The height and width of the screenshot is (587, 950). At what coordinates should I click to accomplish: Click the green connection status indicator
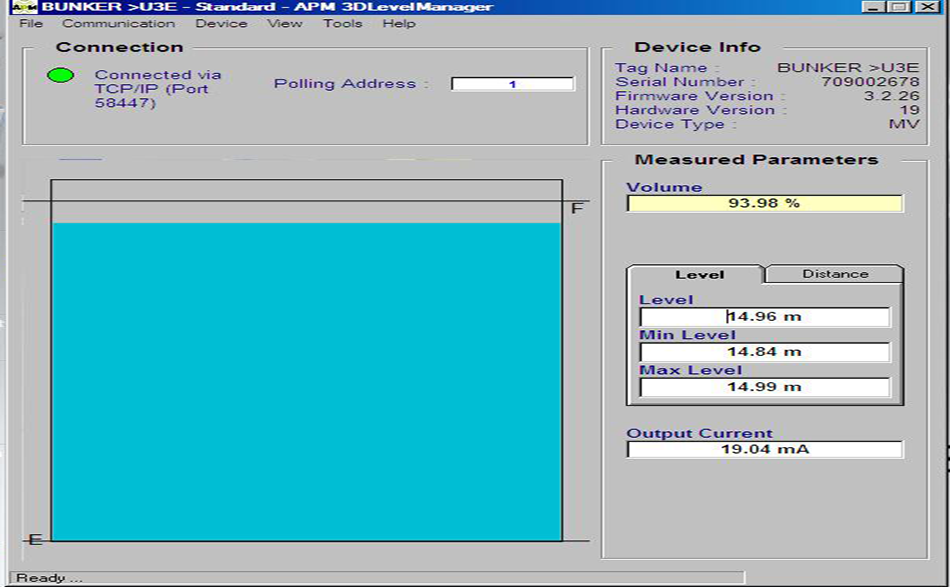point(61,76)
